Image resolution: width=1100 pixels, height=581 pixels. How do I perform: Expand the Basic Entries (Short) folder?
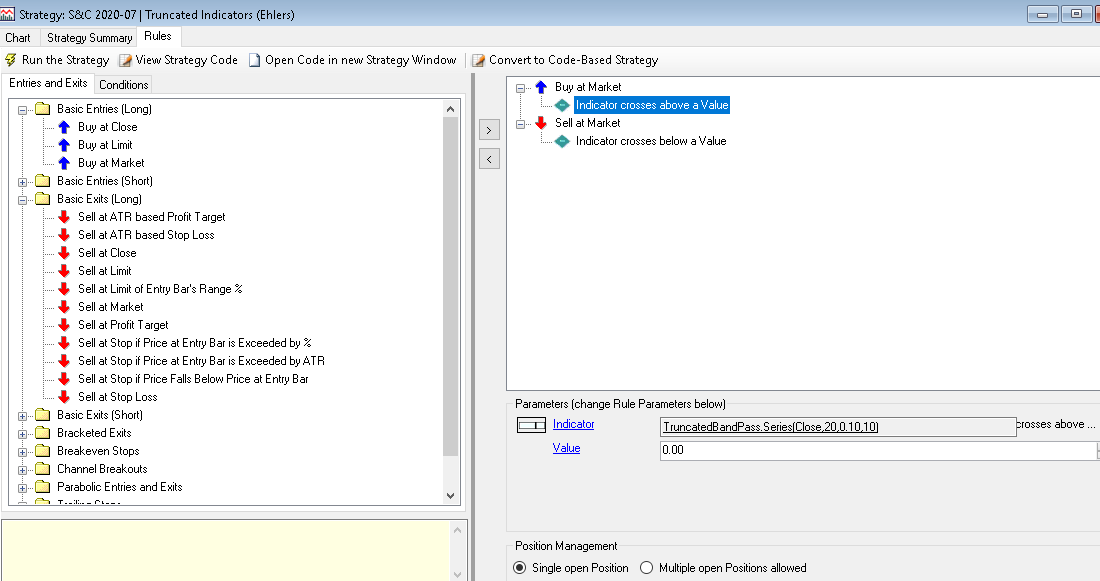[x=23, y=181]
